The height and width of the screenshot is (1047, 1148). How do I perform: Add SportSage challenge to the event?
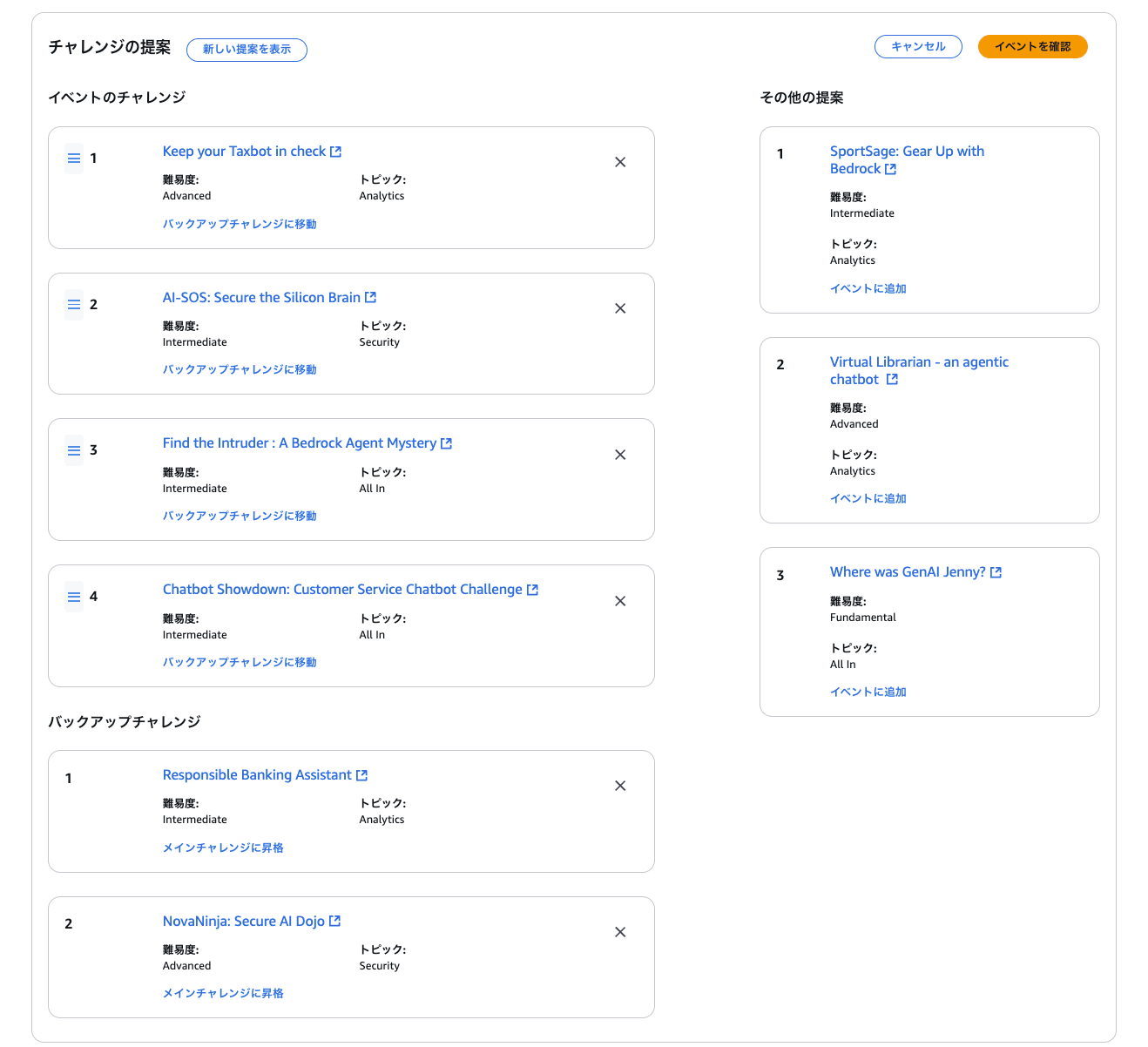868,289
